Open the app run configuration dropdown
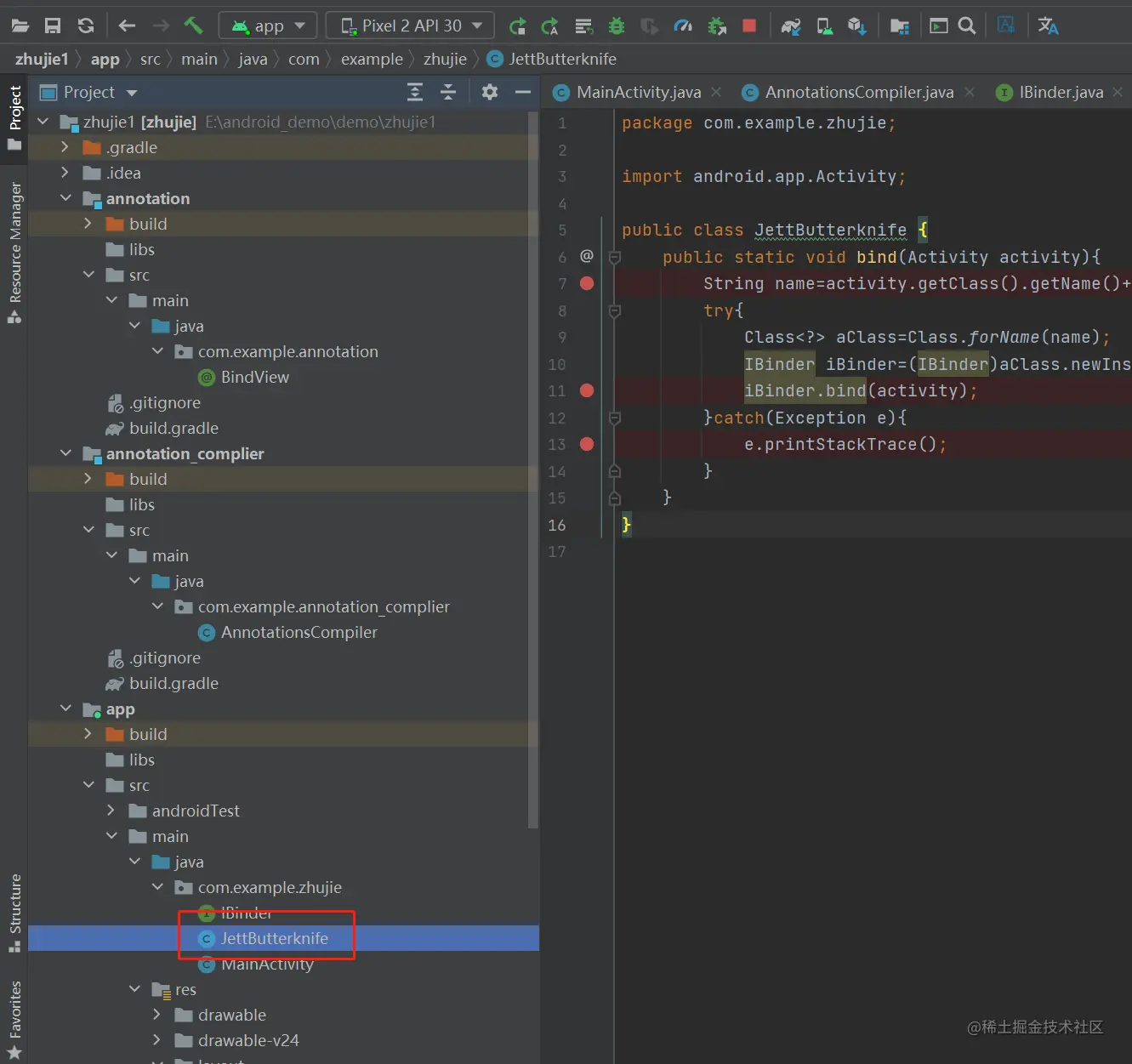This screenshot has width=1132, height=1064. [268, 26]
